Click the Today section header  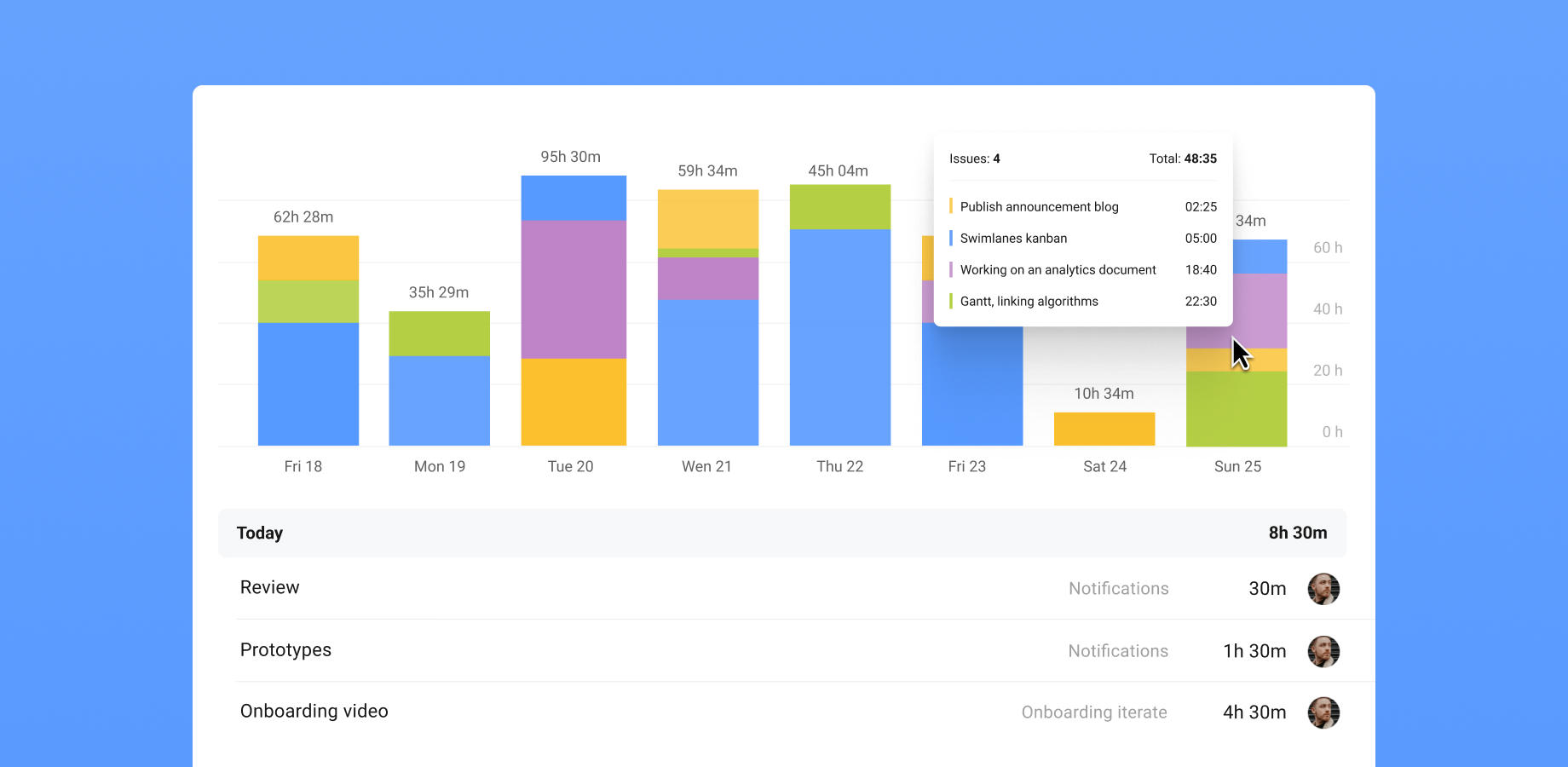(260, 533)
